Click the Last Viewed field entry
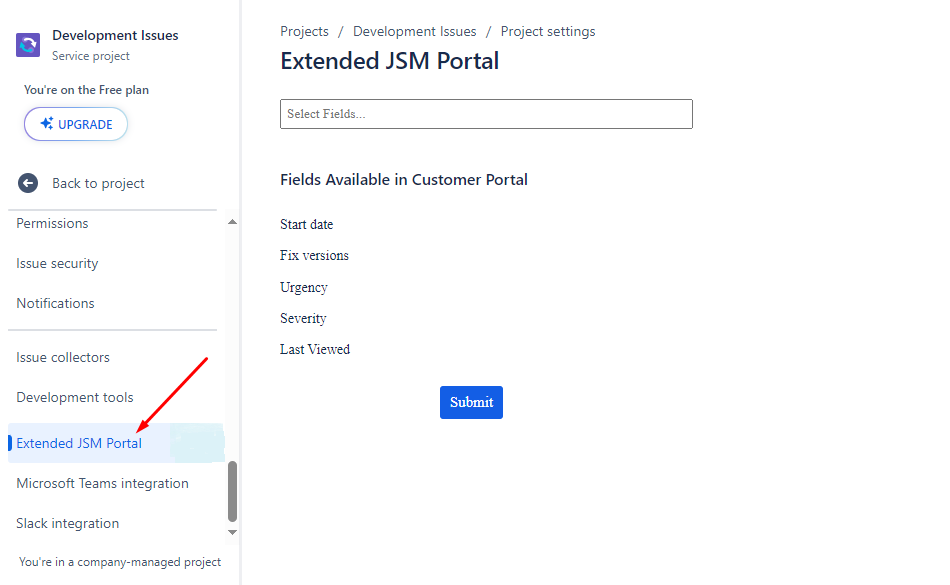The image size is (950, 585). (315, 349)
